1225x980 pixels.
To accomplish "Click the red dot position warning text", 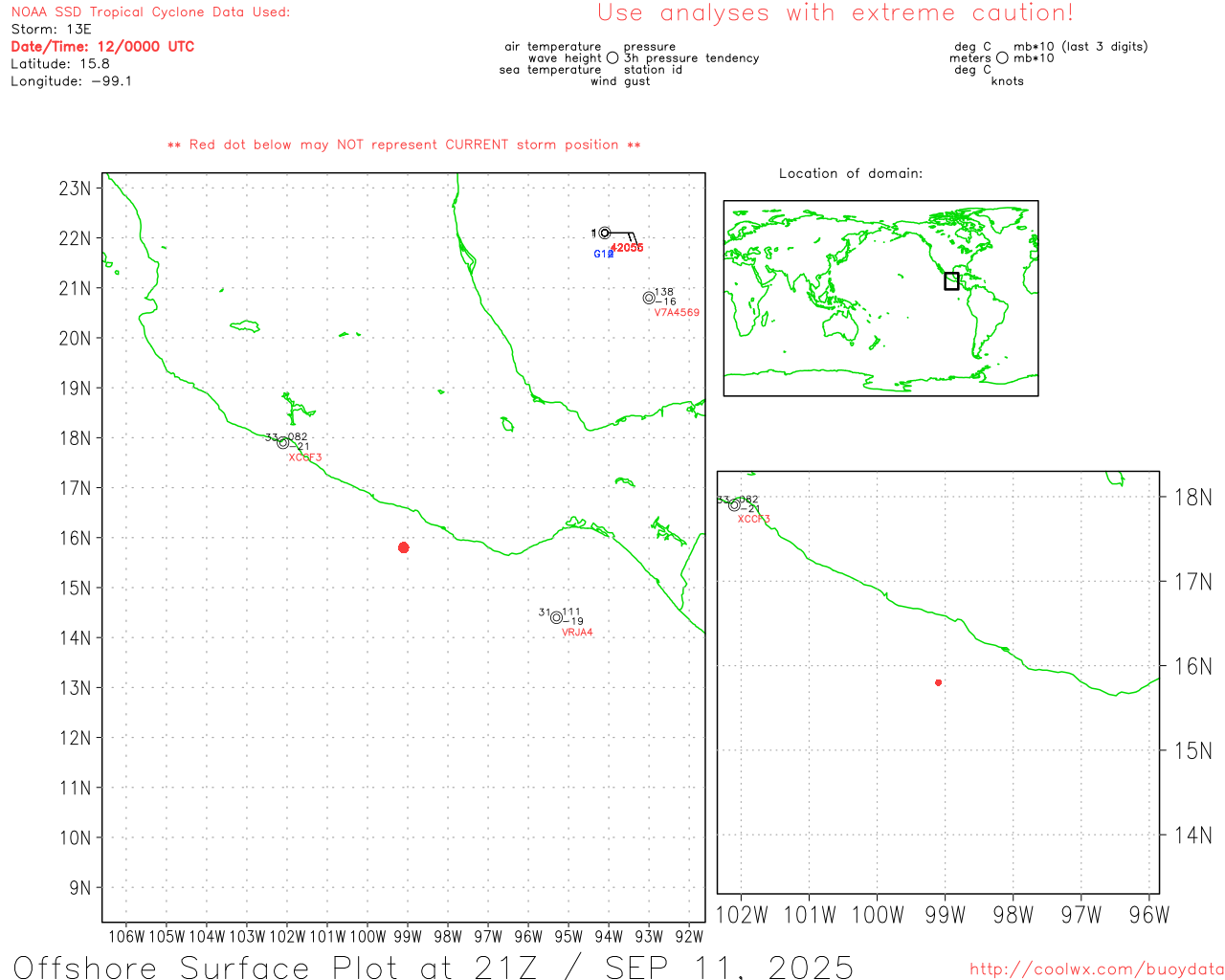I will point(404,145).
